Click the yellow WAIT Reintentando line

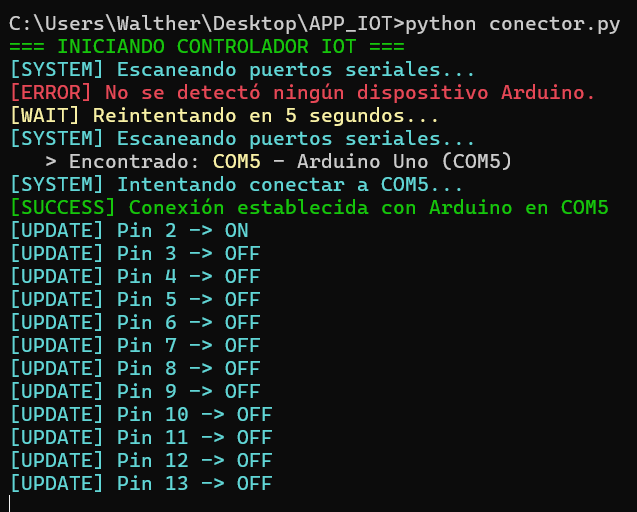tap(225, 116)
